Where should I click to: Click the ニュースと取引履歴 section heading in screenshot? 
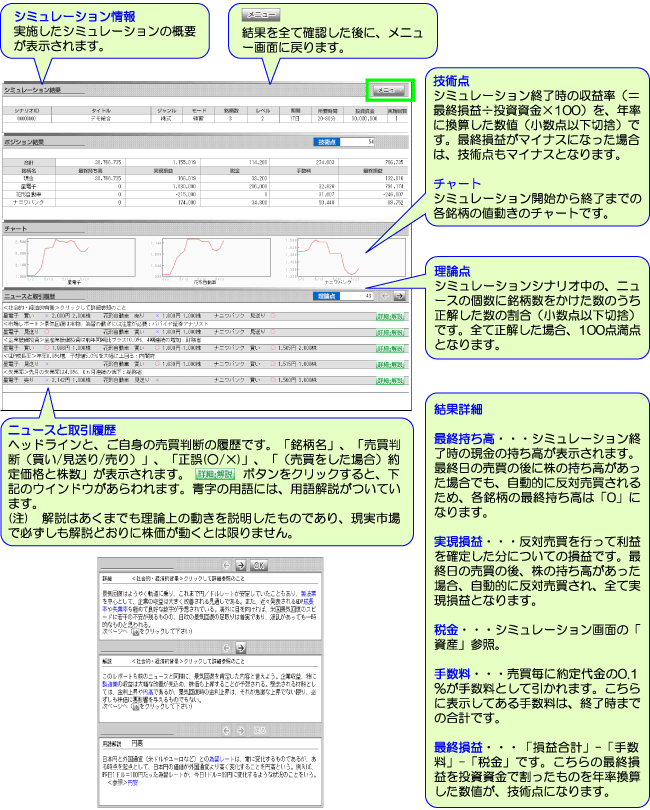pos(29,296)
